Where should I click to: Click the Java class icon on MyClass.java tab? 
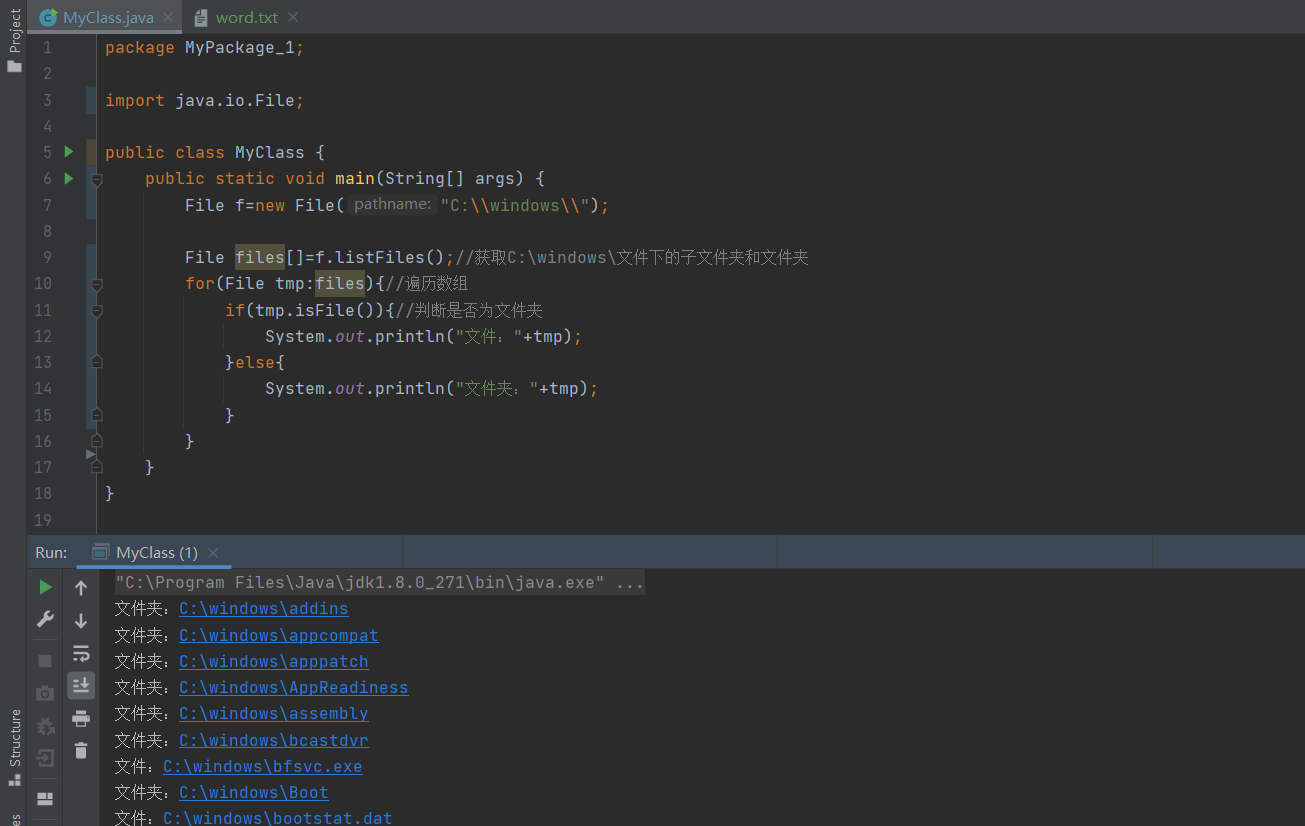[x=47, y=17]
